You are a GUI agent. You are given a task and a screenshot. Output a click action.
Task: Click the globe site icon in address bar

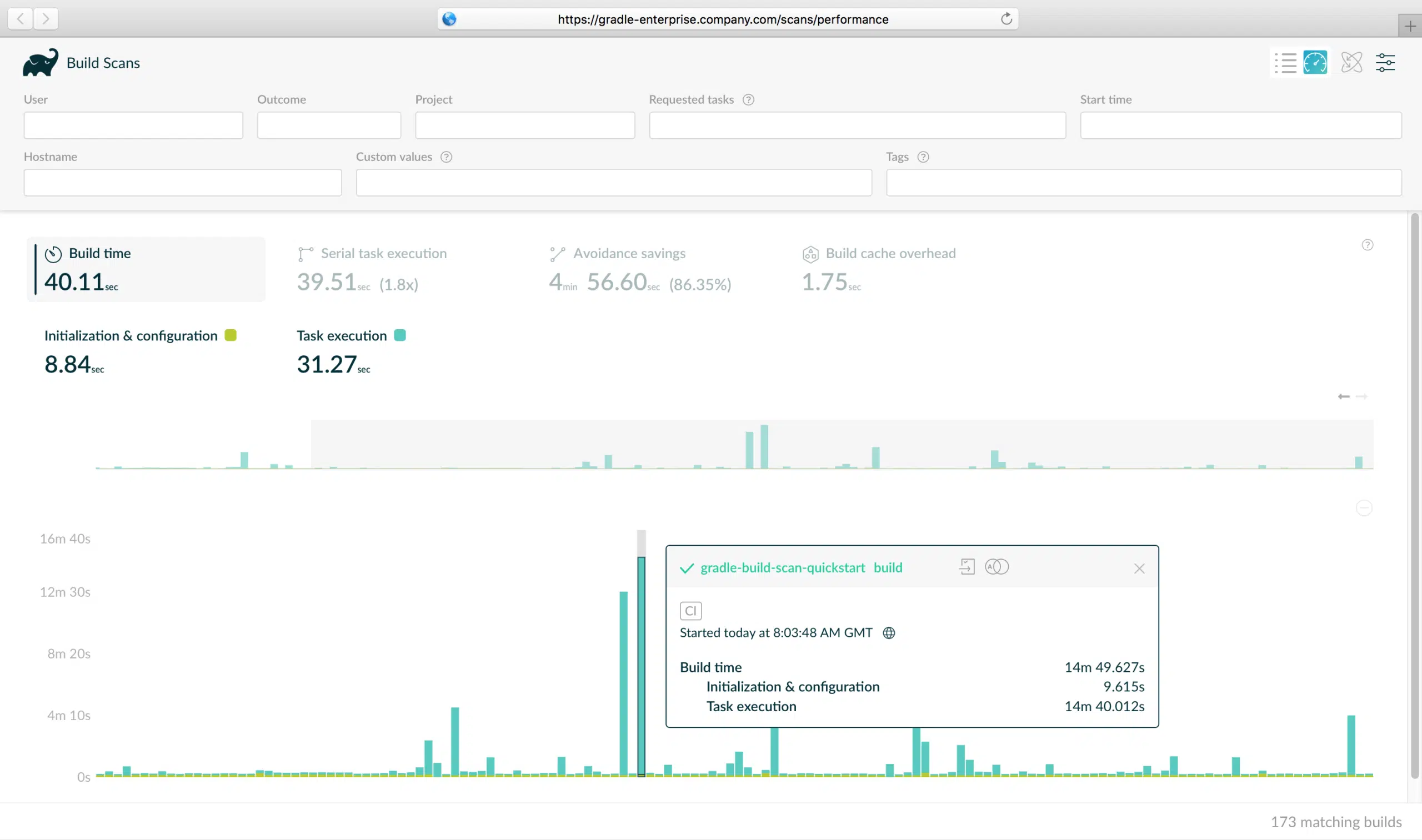click(449, 19)
